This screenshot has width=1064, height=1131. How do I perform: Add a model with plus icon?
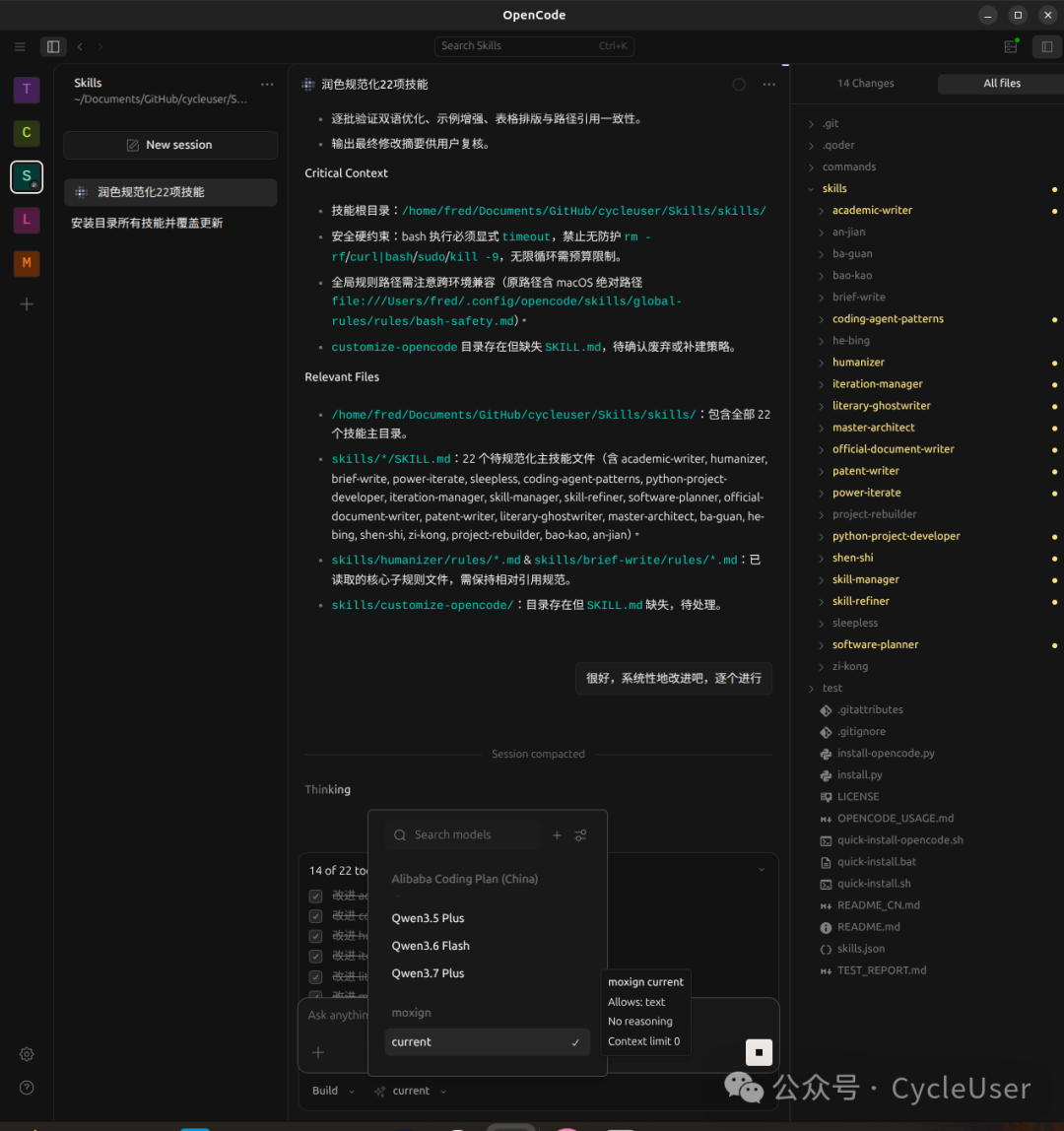(x=557, y=835)
